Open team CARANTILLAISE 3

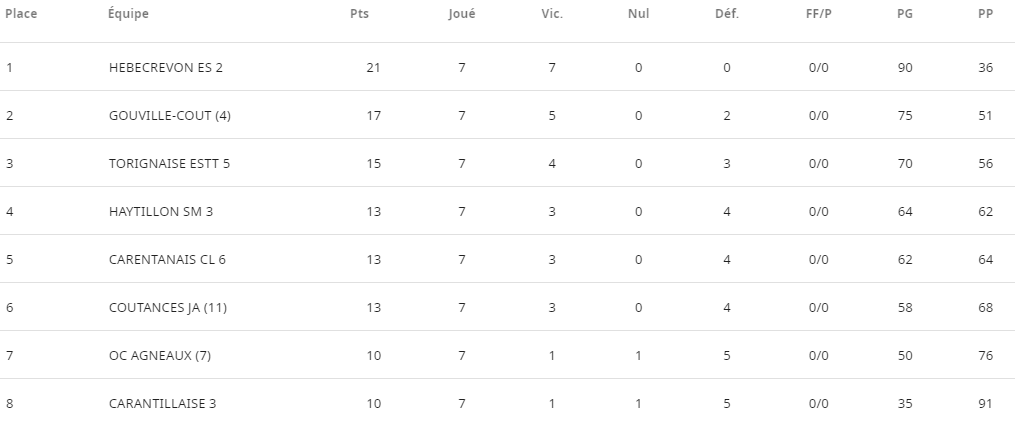coord(162,404)
